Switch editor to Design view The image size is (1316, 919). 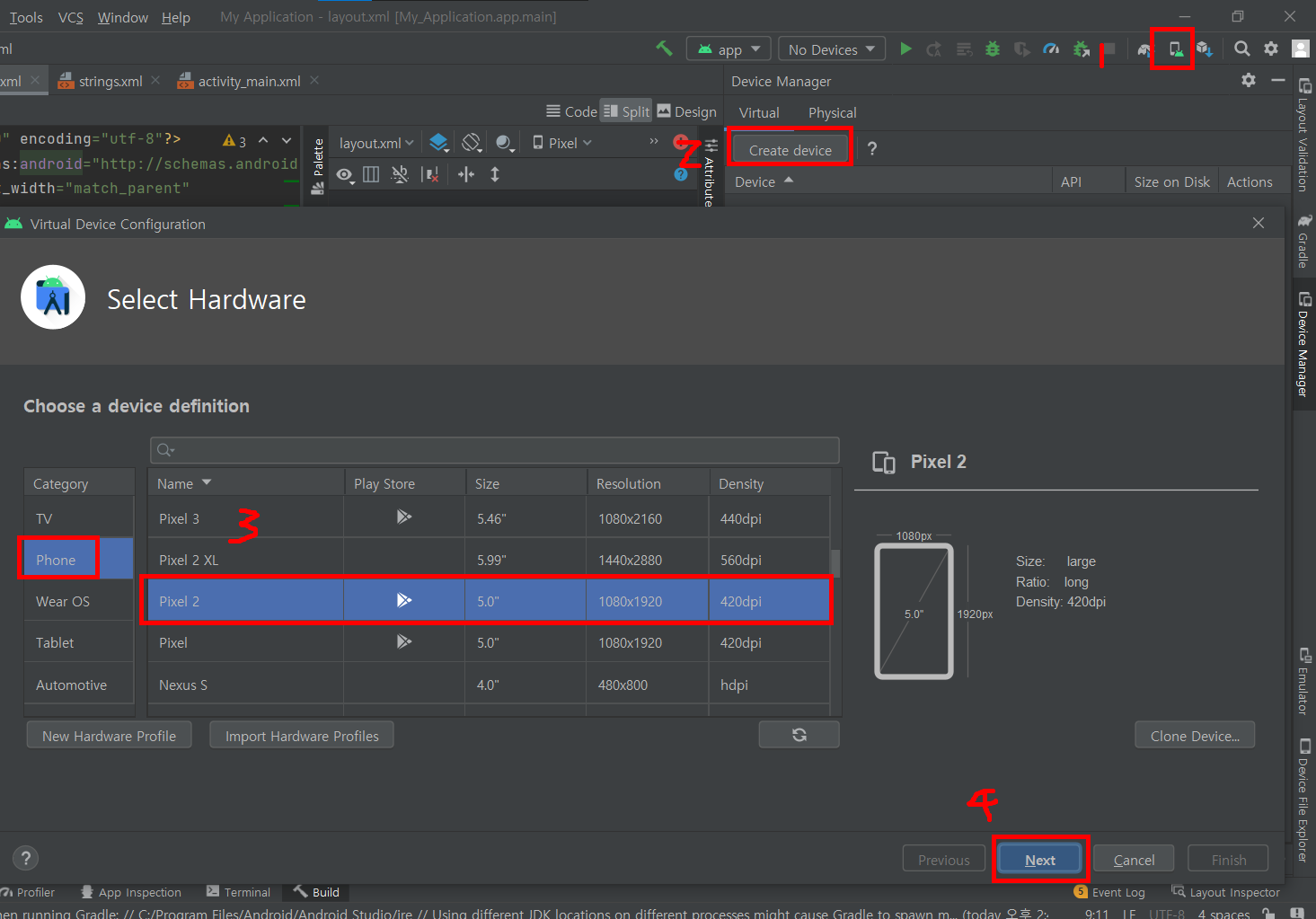686,111
